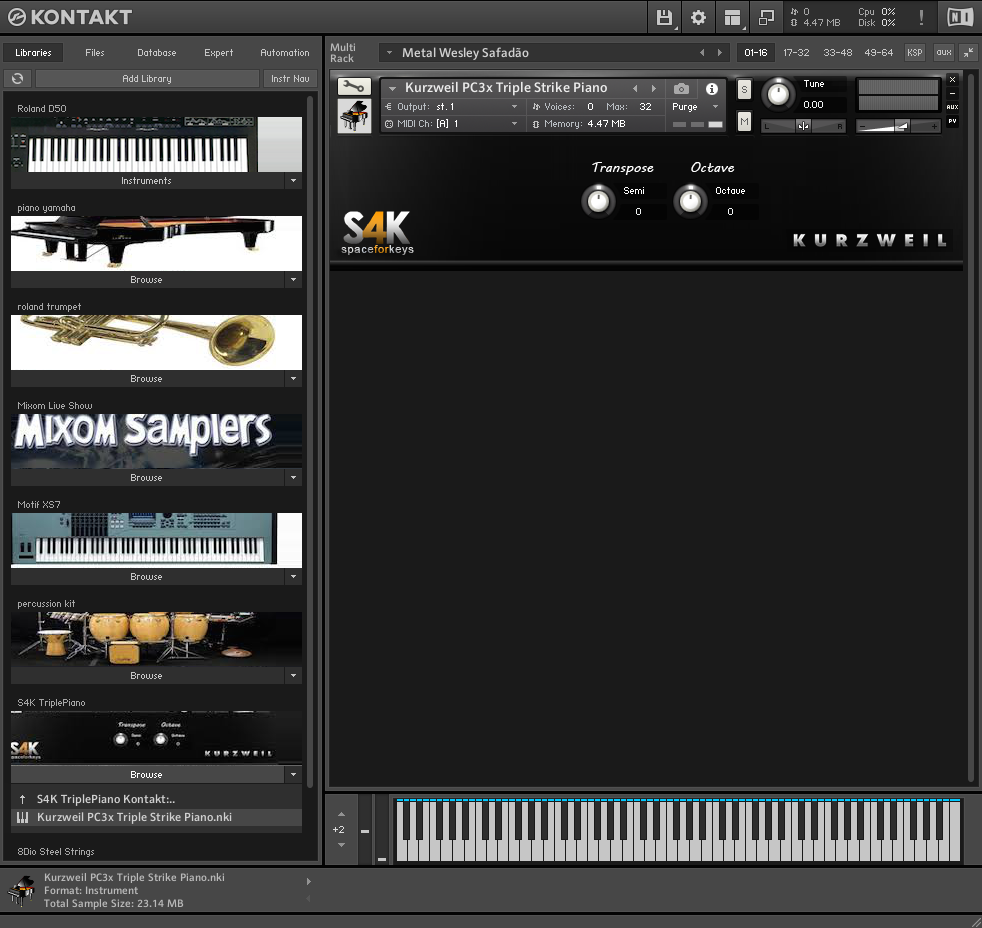Open the workspace layout panel menu
This screenshot has width=982, height=928.
click(x=732, y=18)
